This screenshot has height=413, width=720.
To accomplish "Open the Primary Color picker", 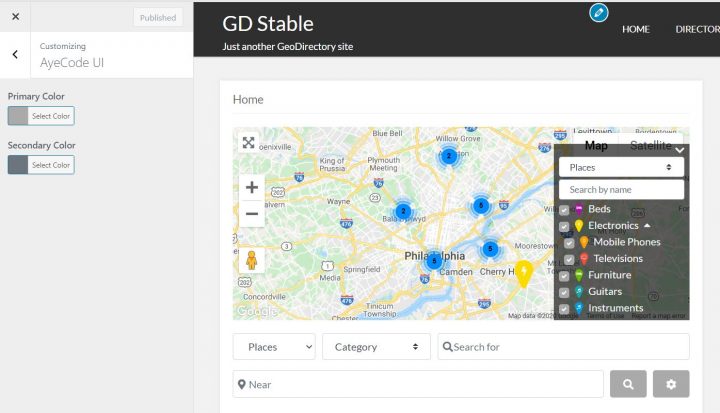I will tap(41, 116).
